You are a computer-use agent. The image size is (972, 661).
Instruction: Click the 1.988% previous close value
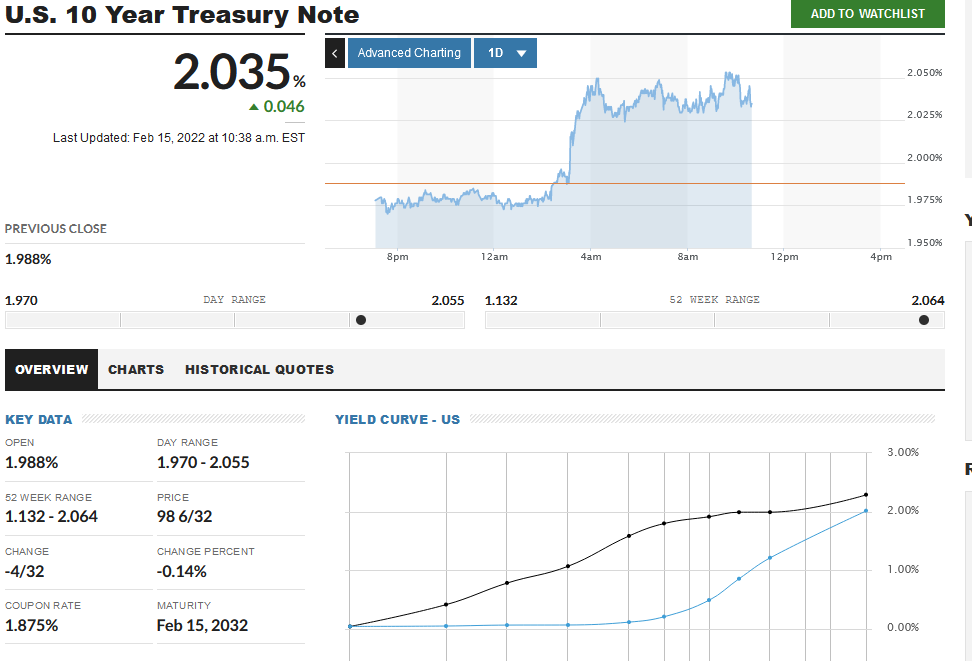[28, 259]
